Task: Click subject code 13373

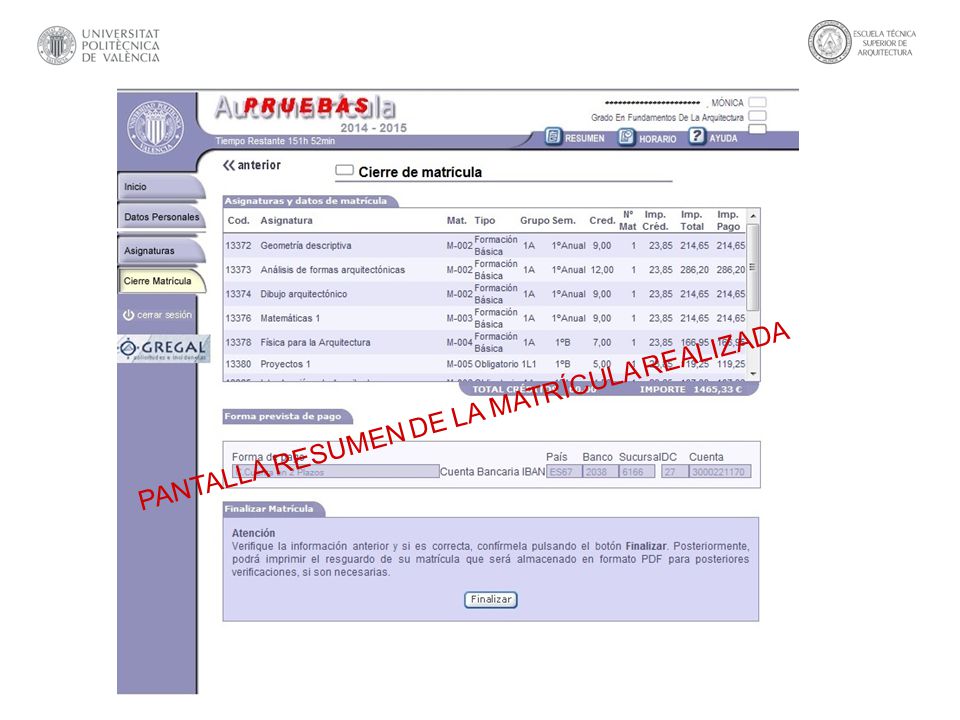Action: click(x=238, y=269)
